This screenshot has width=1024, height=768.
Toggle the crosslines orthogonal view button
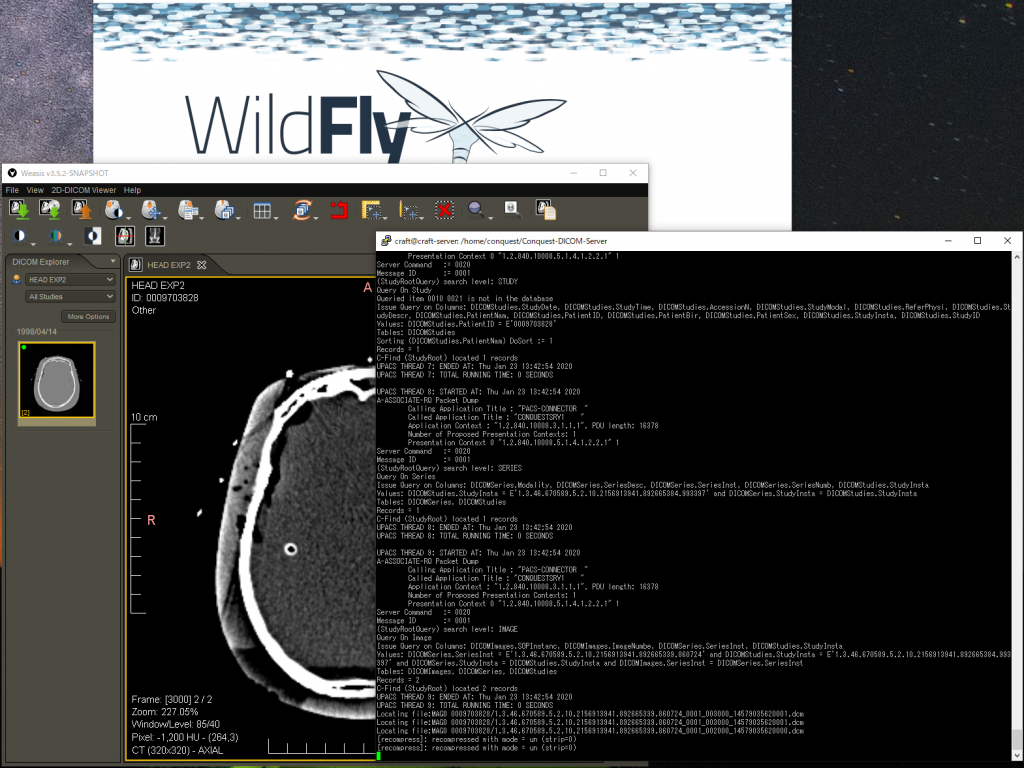(125, 236)
